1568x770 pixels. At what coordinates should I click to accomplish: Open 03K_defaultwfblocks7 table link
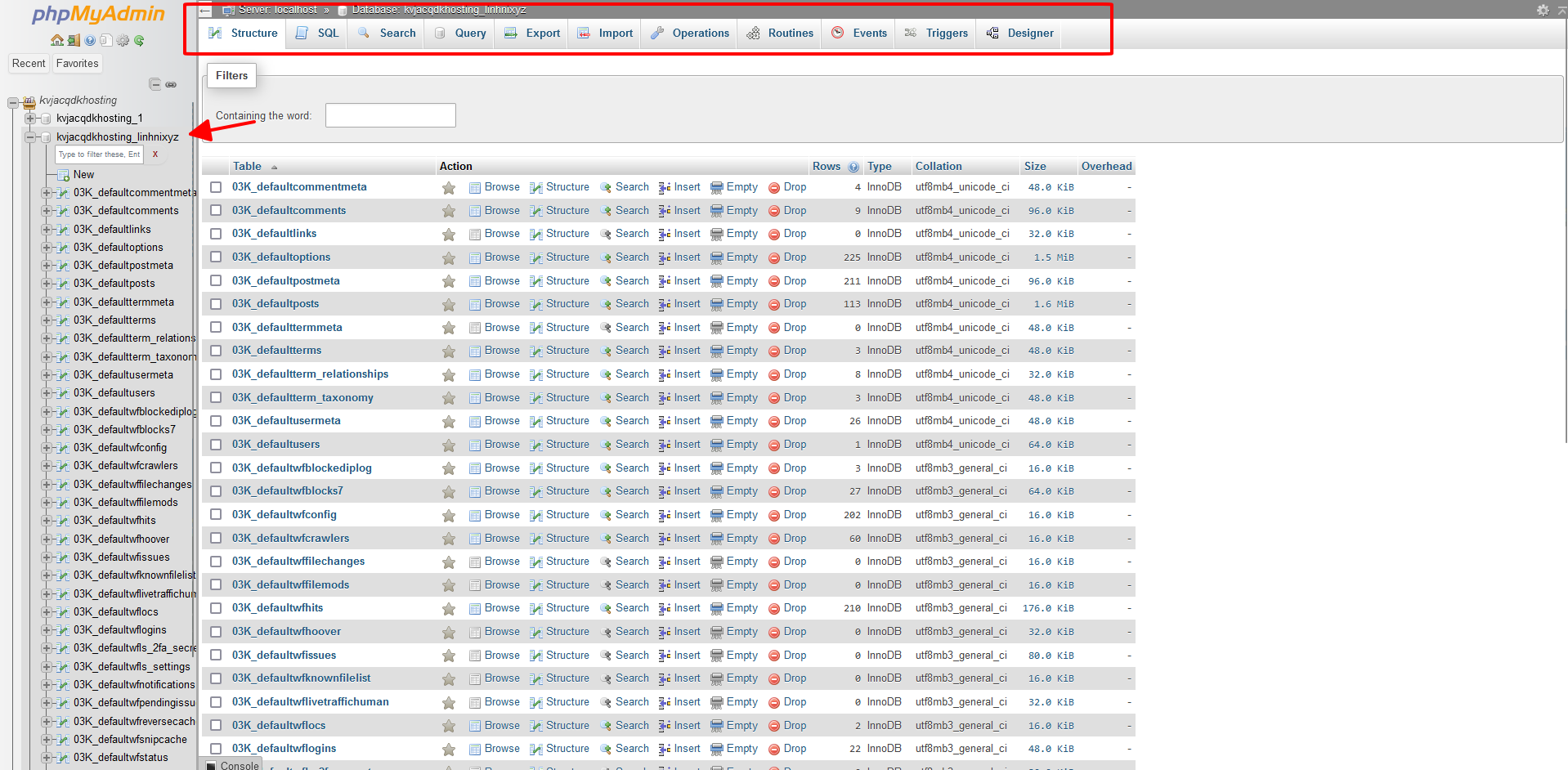288,491
